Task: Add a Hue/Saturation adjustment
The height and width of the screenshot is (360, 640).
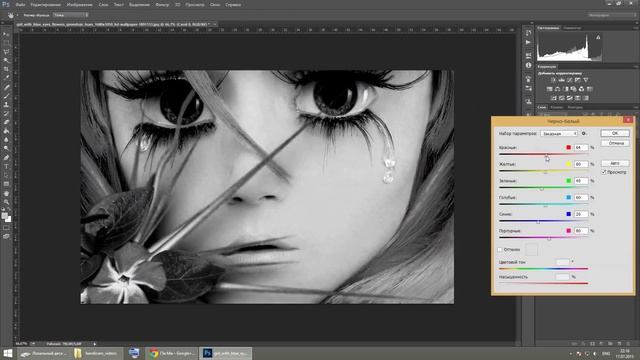Action: point(549,89)
